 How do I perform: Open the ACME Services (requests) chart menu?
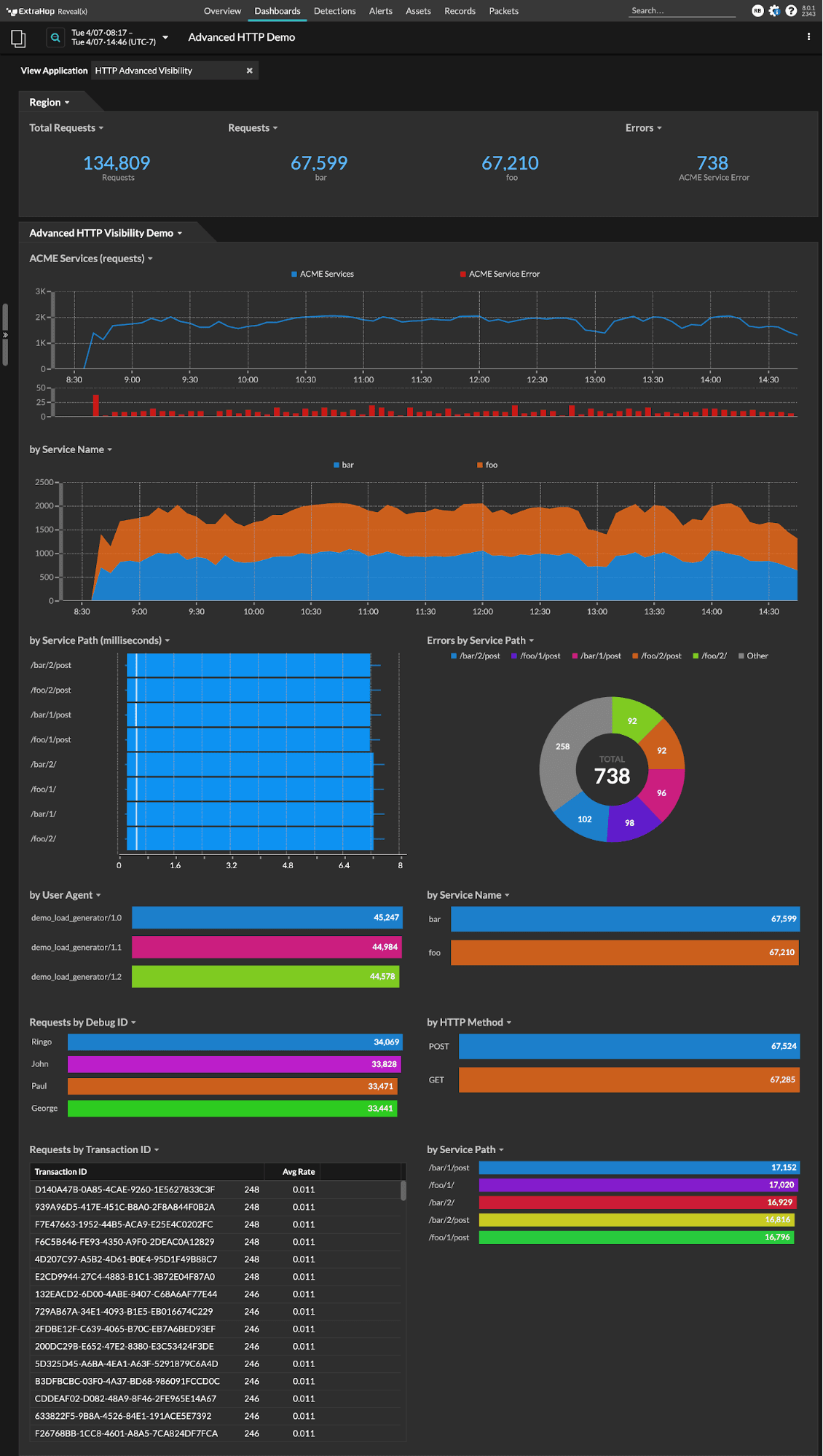91,259
